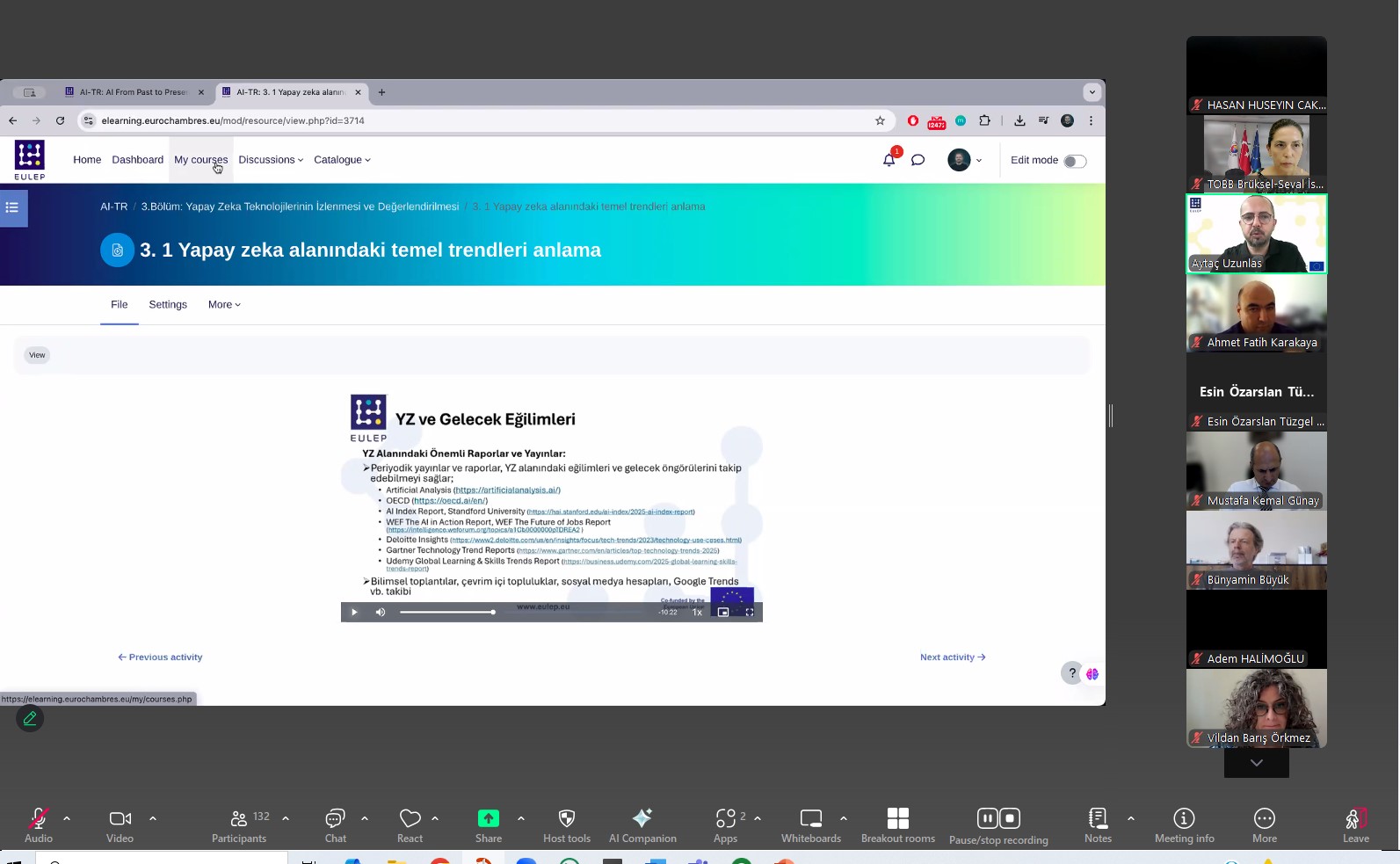This screenshot has height=864, width=1400.
Task: Select the File tab
Action: 120,305
